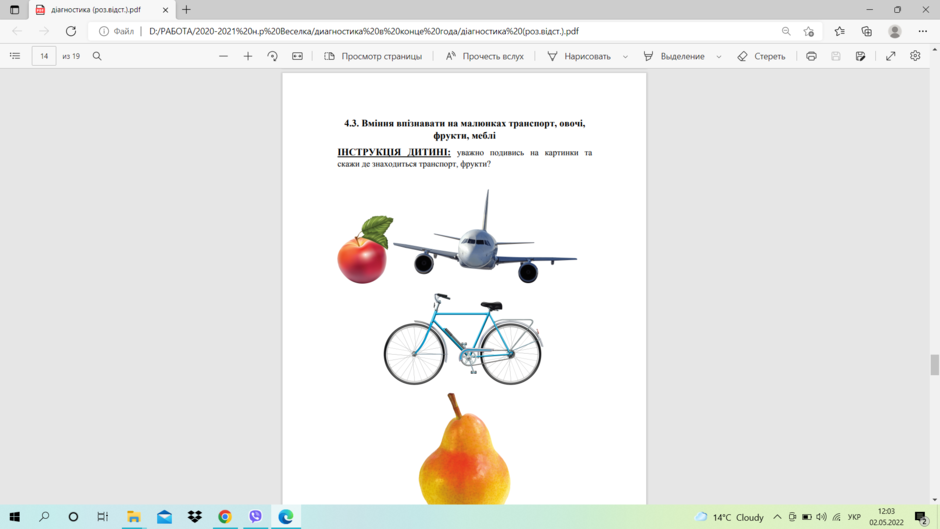940x529 pixels.
Task: Switch the УКР input language
Action: 854,517
